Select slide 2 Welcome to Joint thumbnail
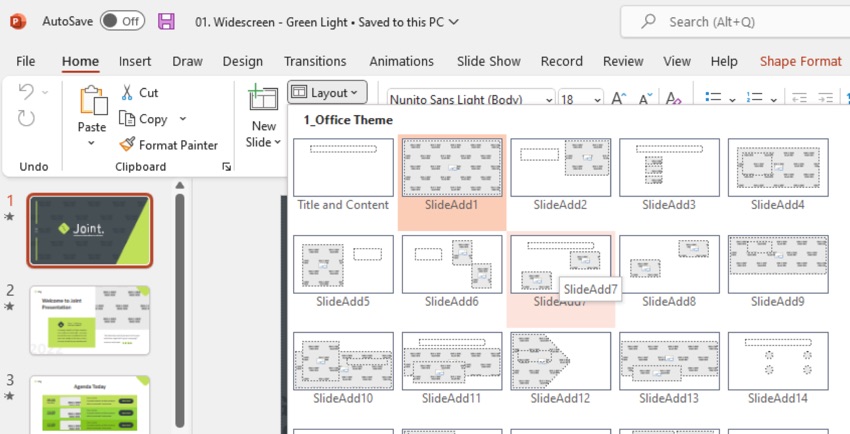This screenshot has width=850, height=434. pyautogui.click(x=90, y=320)
